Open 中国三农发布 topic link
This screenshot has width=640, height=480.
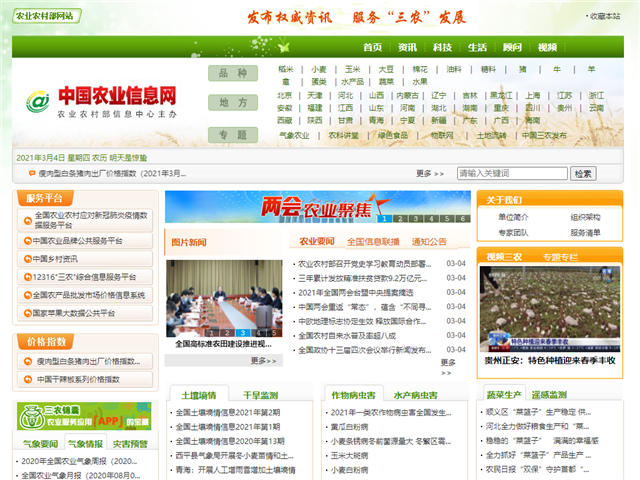[544, 136]
